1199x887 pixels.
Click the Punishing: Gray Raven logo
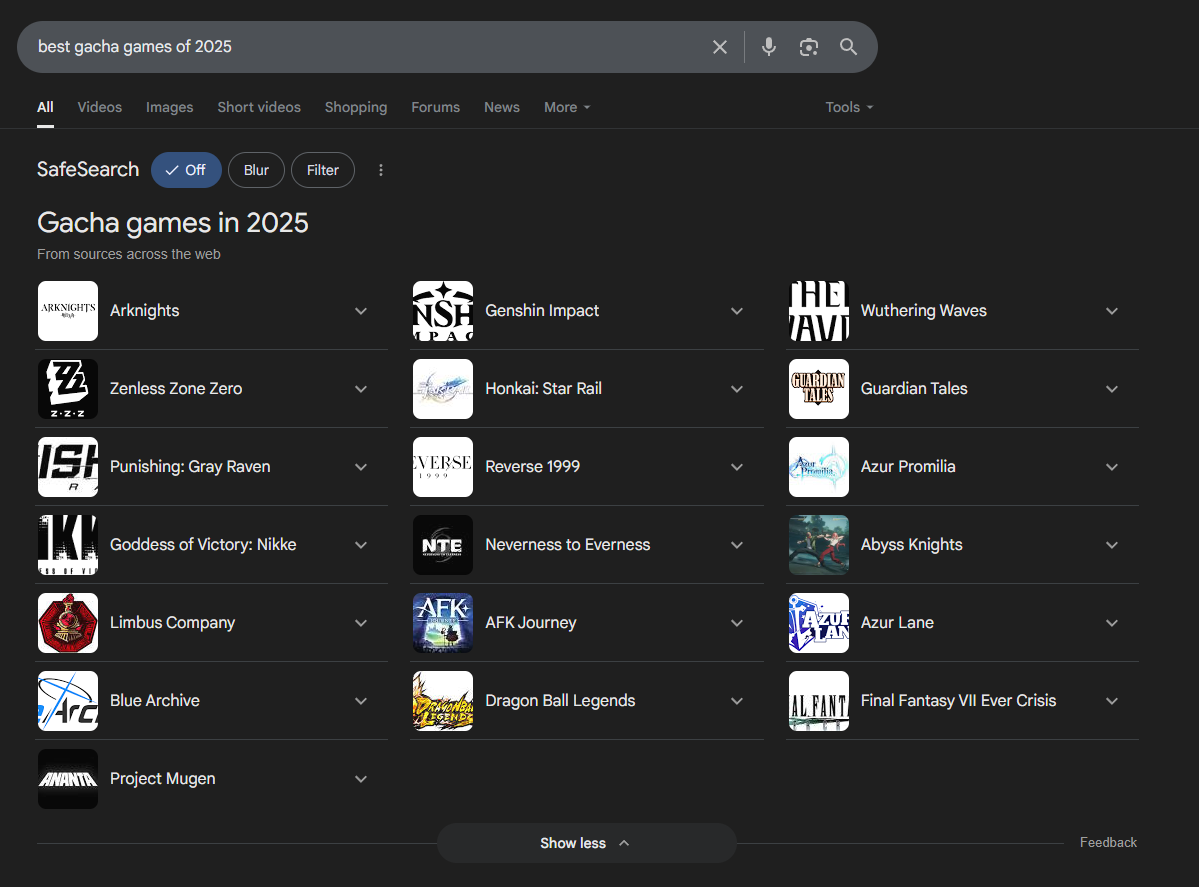pyautogui.click(x=68, y=466)
